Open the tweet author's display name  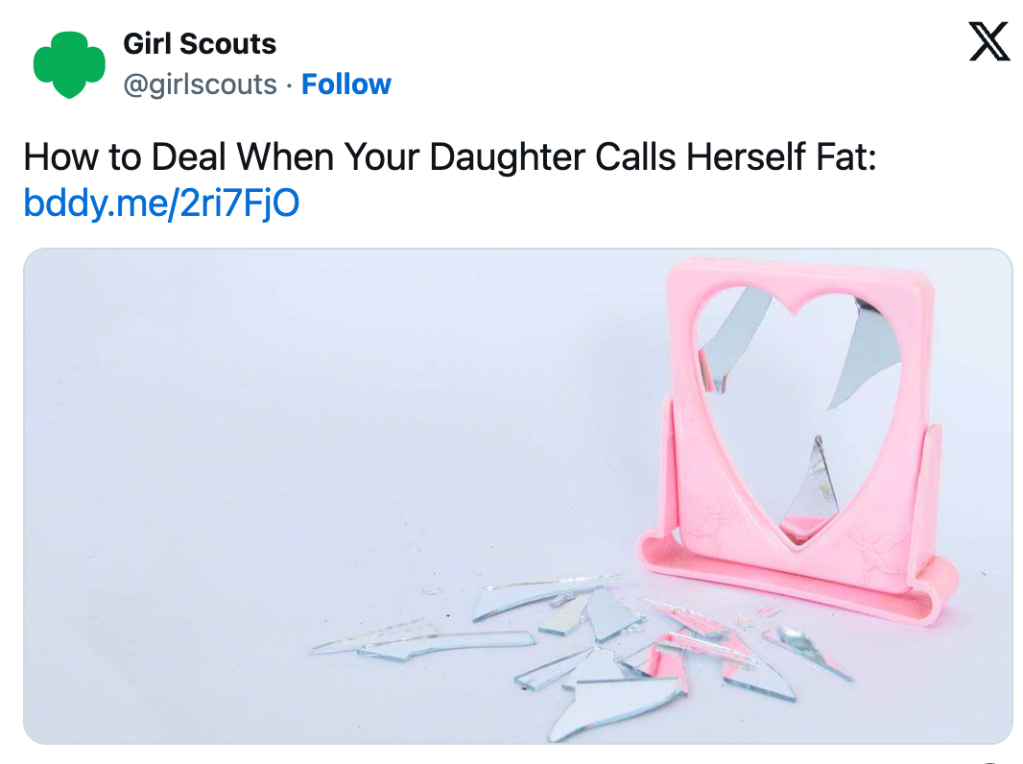[199, 44]
